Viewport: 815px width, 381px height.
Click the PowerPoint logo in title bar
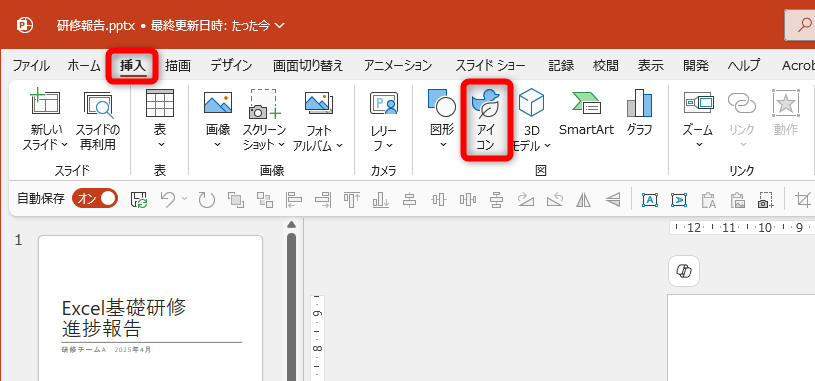click(25, 25)
